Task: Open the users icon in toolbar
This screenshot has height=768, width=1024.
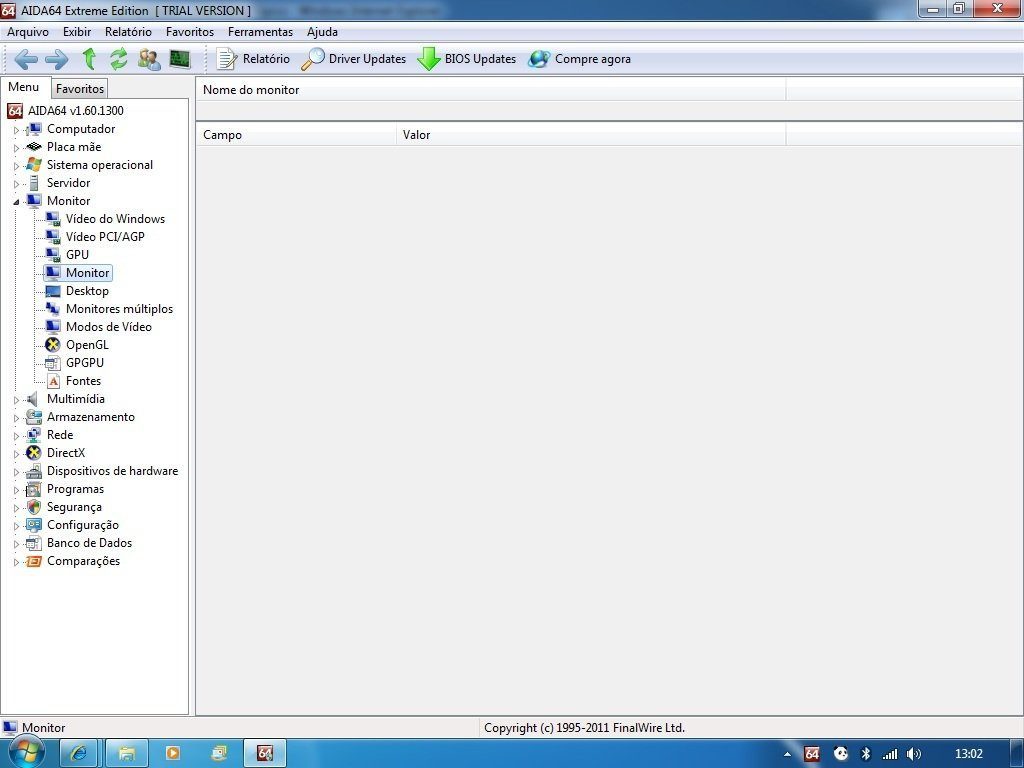Action: [149, 59]
